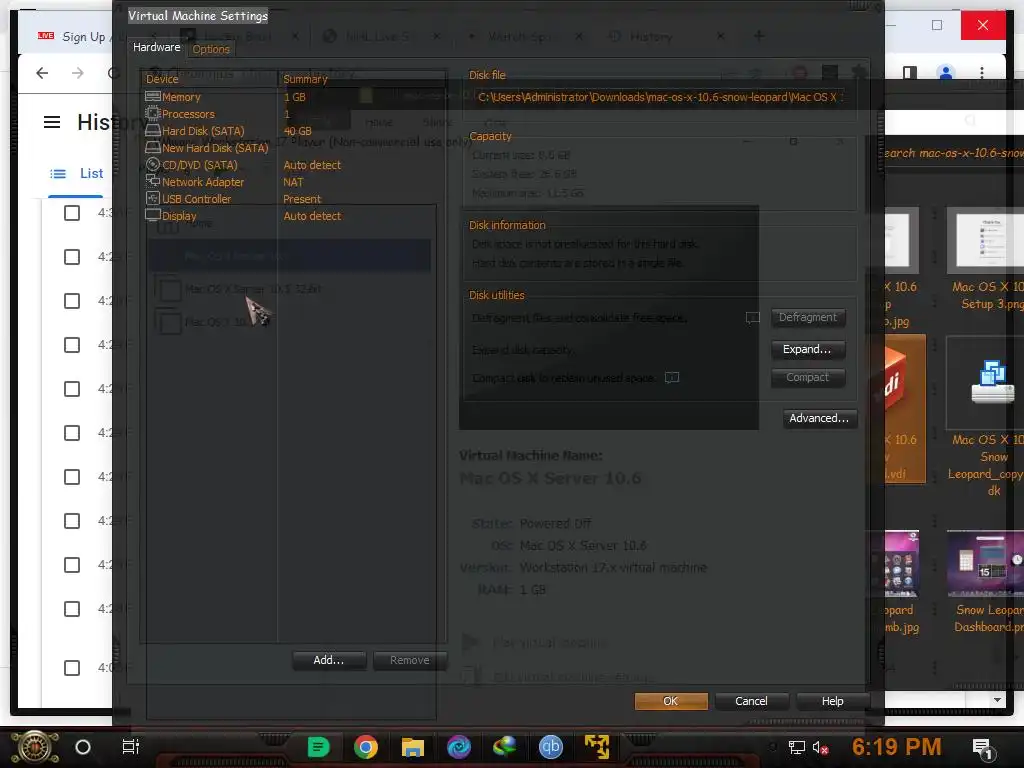Tick the second History entry checkbox
1024x768 pixels.
[72, 257]
